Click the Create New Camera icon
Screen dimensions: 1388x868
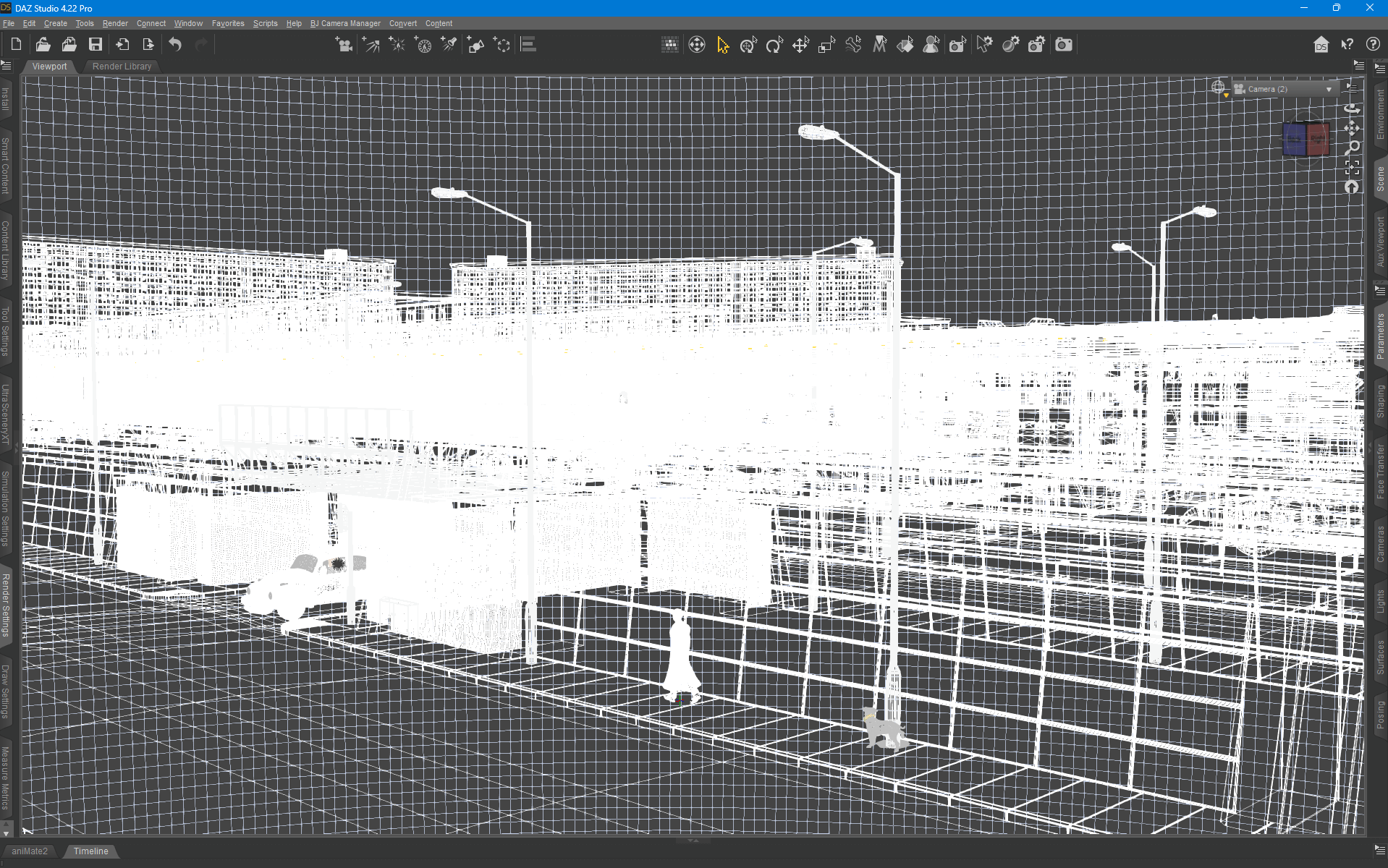click(344, 45)
